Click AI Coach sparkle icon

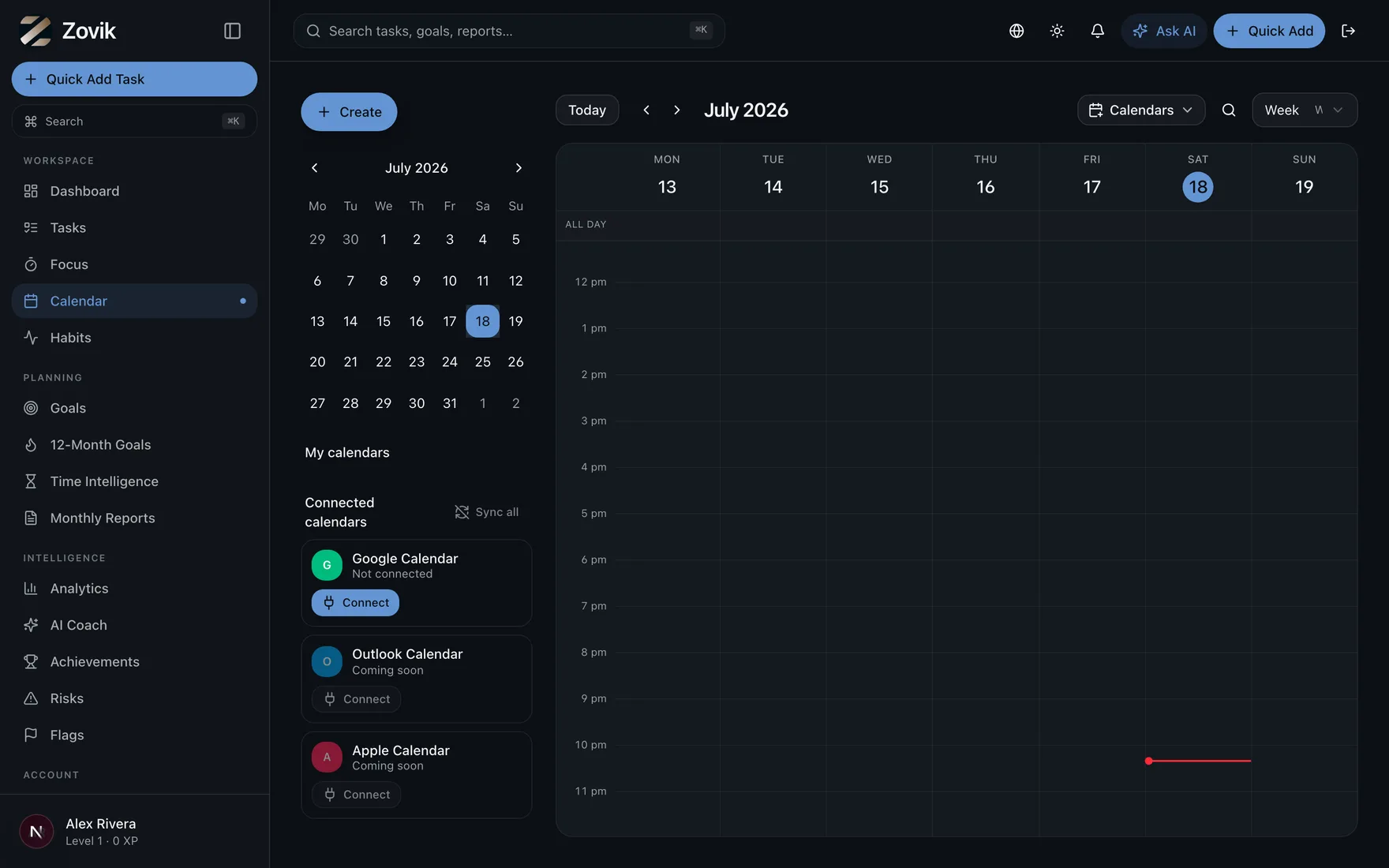(x=31, y=625)
